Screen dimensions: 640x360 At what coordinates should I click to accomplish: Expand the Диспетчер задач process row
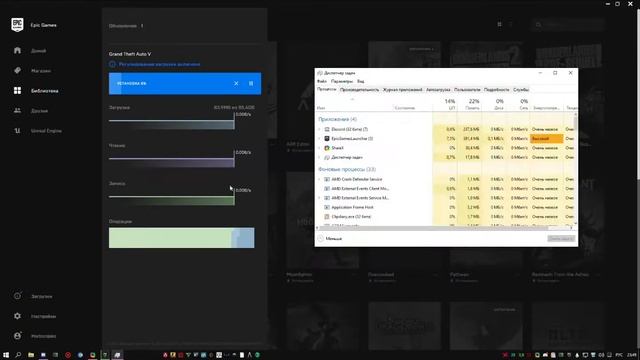[320, 157]
